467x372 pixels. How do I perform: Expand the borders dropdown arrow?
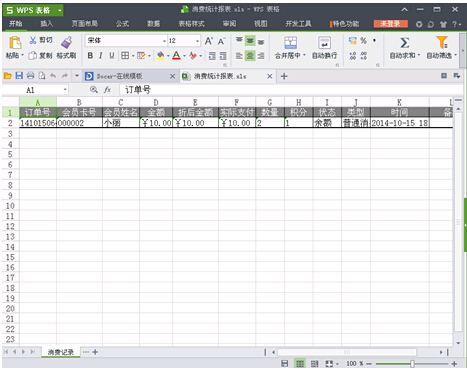[133, 56]
